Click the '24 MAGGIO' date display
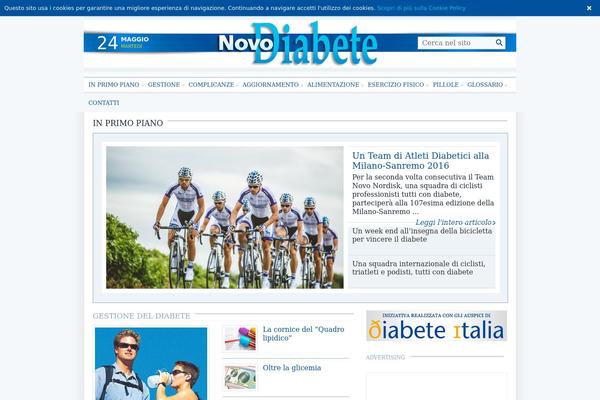600x400 pixels. pyautogui.click(x=123, y=42)
